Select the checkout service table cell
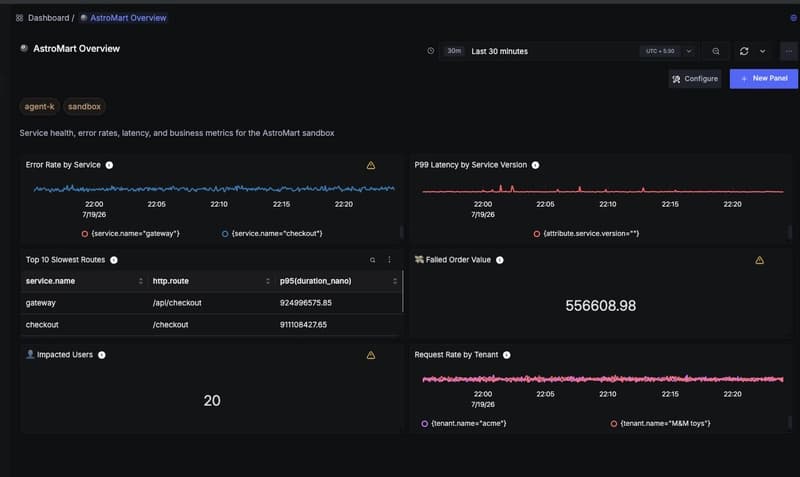800x477 pixels. (x=42, y=324)
